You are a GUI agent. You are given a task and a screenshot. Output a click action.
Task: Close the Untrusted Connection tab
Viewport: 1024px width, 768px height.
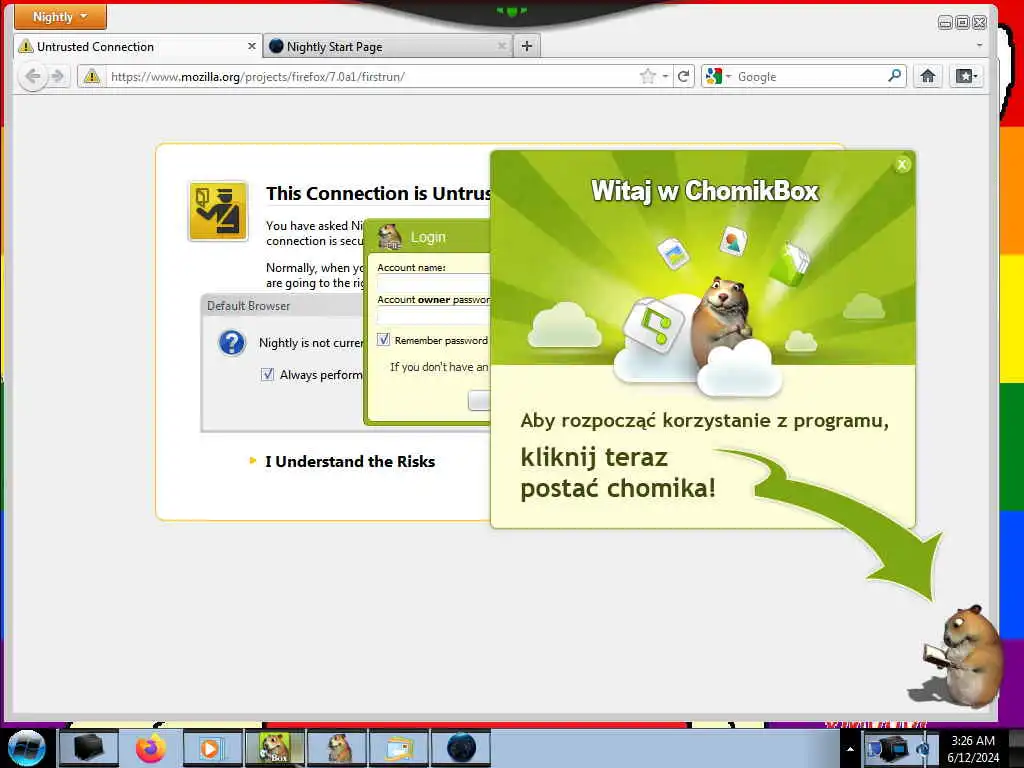(x=251, y=46)
